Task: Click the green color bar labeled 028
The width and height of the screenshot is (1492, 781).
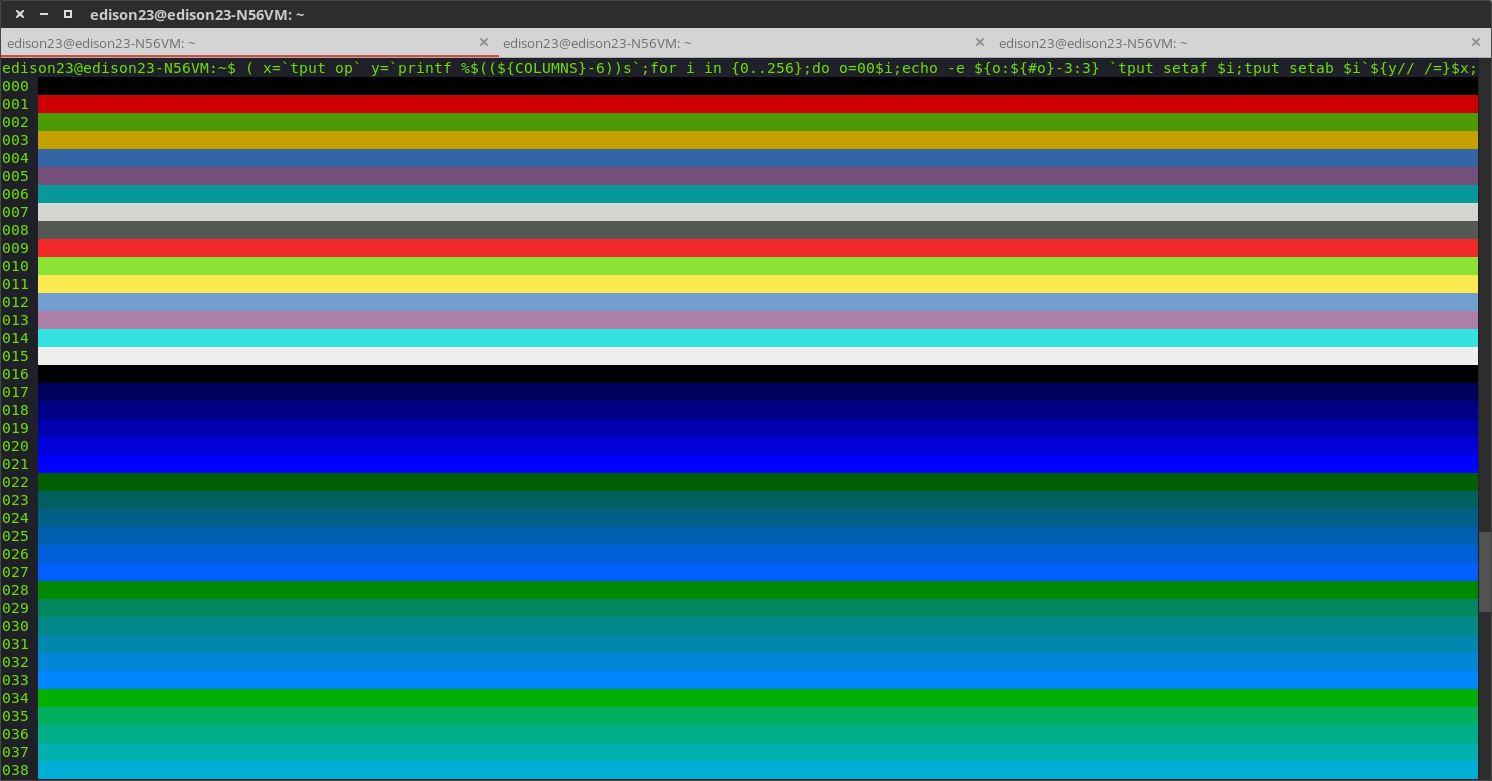Action: click(758, 590)
